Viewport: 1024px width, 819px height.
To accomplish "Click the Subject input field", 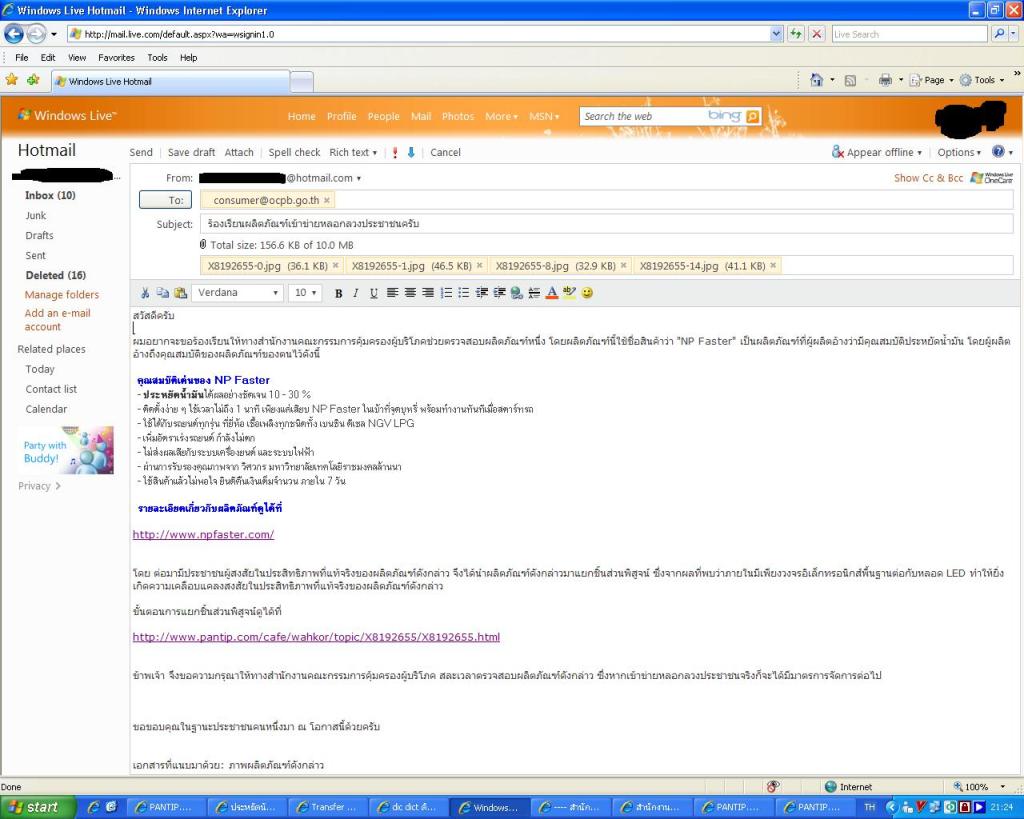I will tap(607, 223).
